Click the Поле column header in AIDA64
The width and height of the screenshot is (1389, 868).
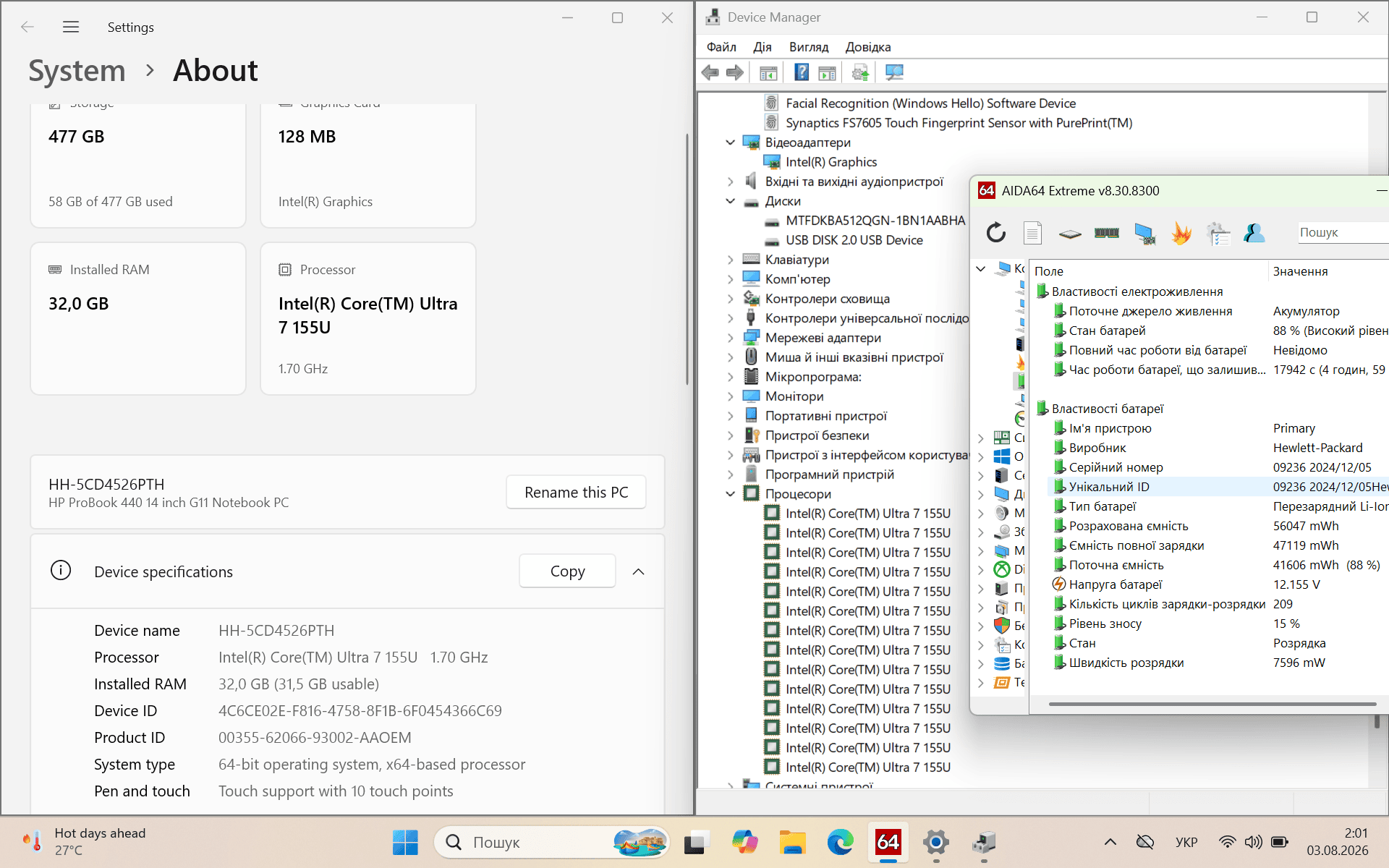(x=1149, y=271)
